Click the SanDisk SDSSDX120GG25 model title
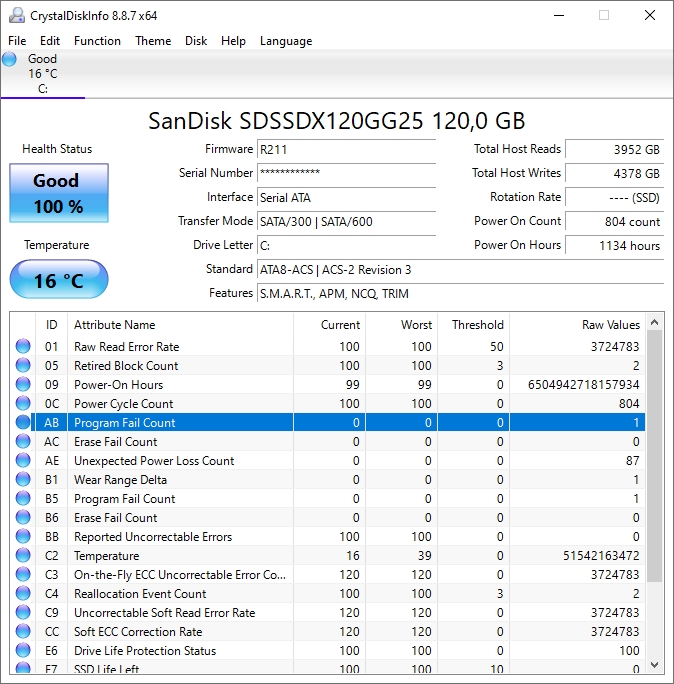This screenshot has height=684, width=674. (336, 121)
